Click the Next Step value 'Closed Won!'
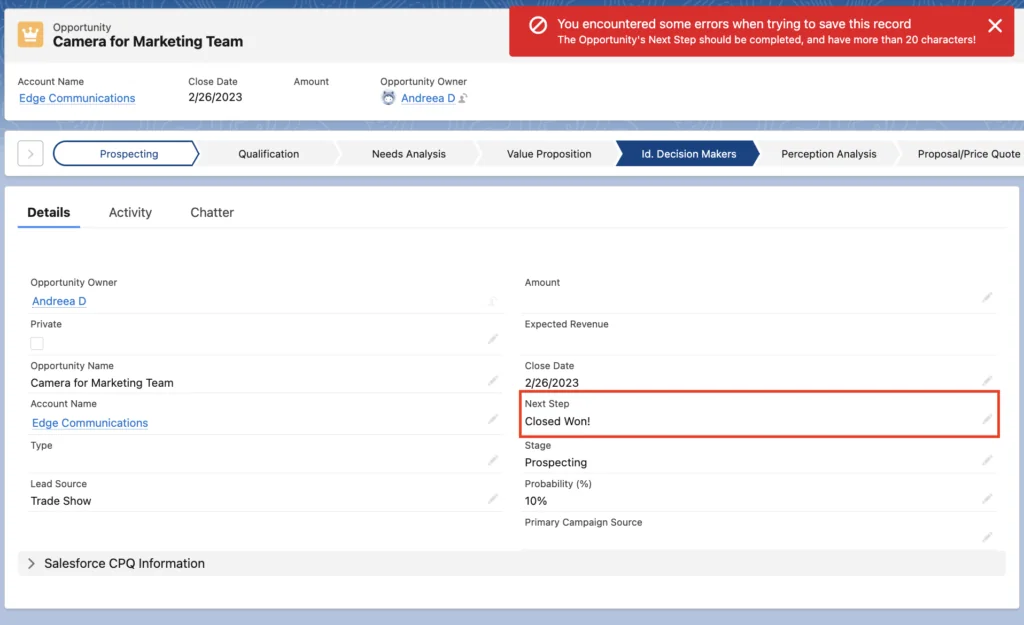This screenshot has width=1024, height=625. tap(558, 421)
